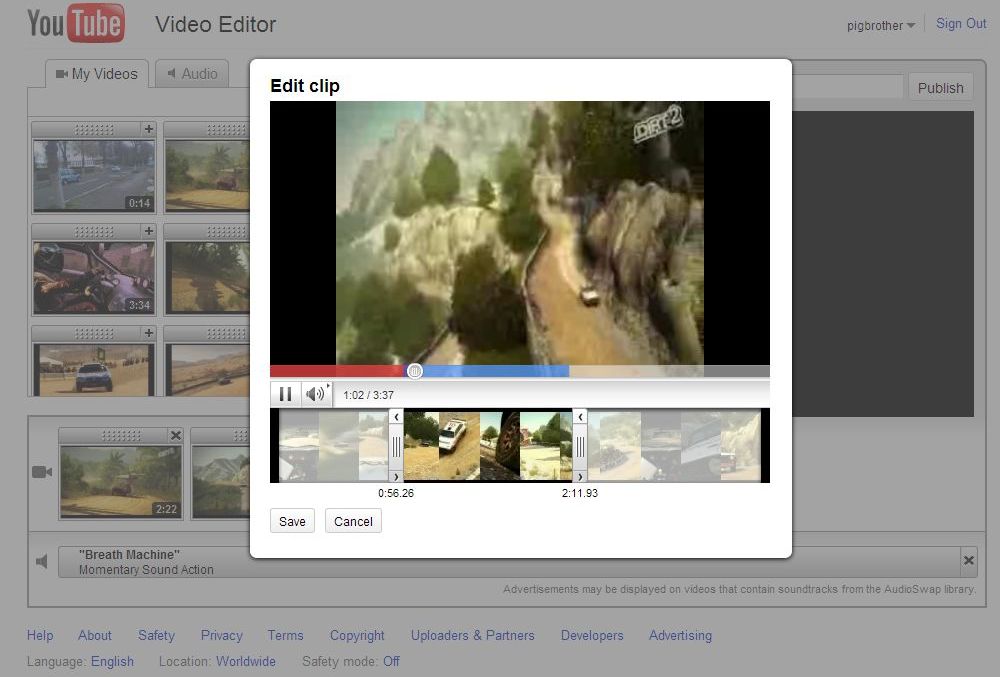1000x677 pixels.
Task: Mute the clip preview volume
Action: 315,394
